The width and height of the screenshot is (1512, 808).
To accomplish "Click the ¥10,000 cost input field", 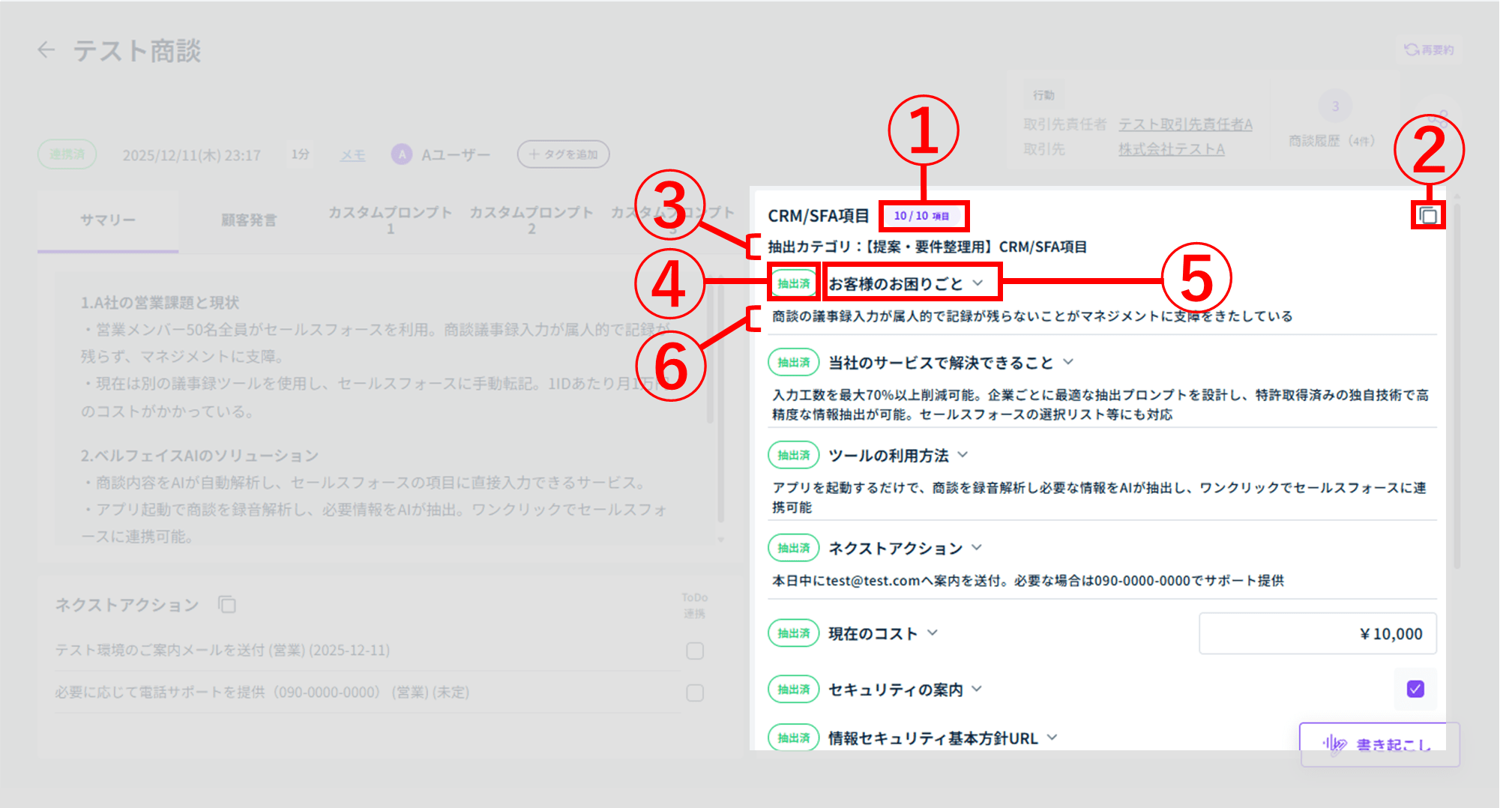I will pyautogui.click(x=1317, y=633).
